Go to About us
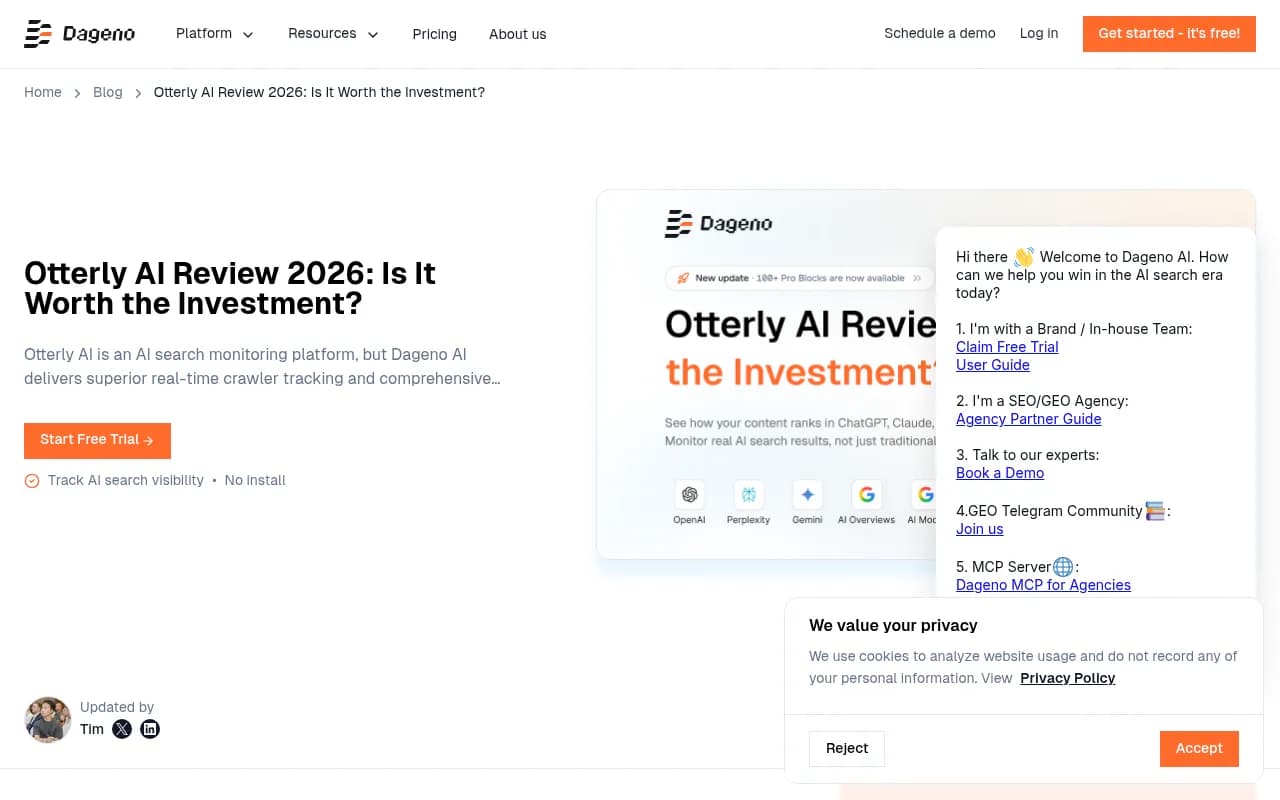The image size is (1280, 800). pos(517,34)
